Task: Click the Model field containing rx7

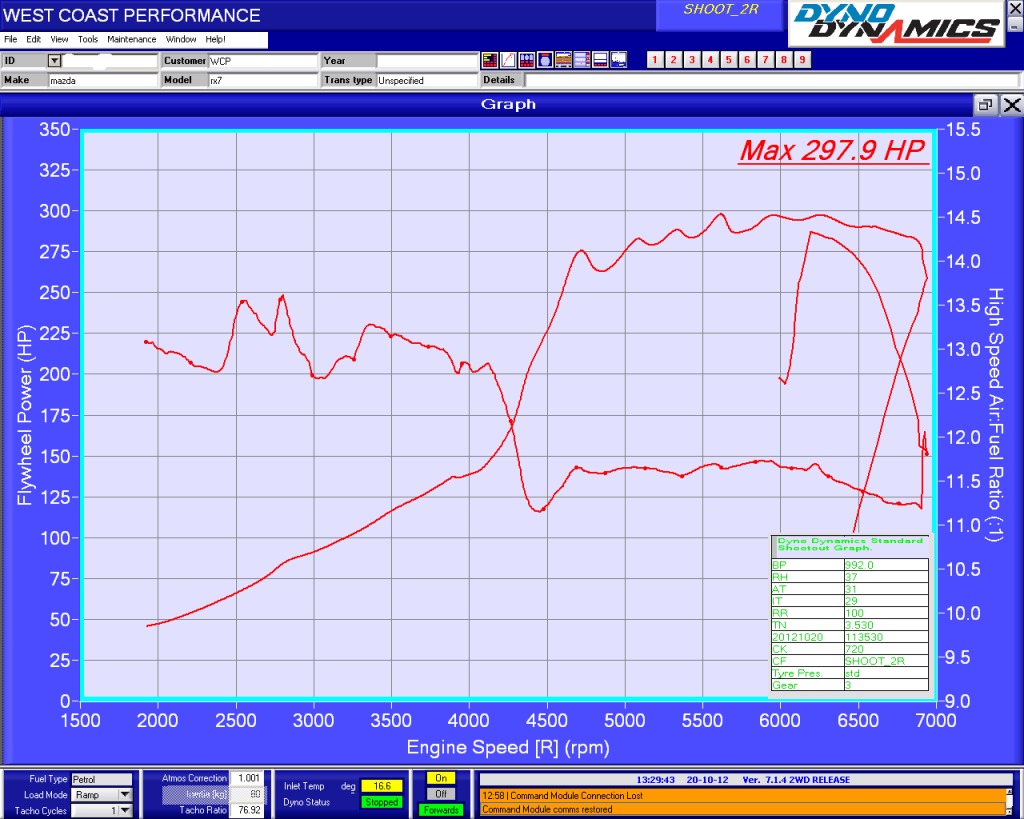Action: [x=263, y=80]
